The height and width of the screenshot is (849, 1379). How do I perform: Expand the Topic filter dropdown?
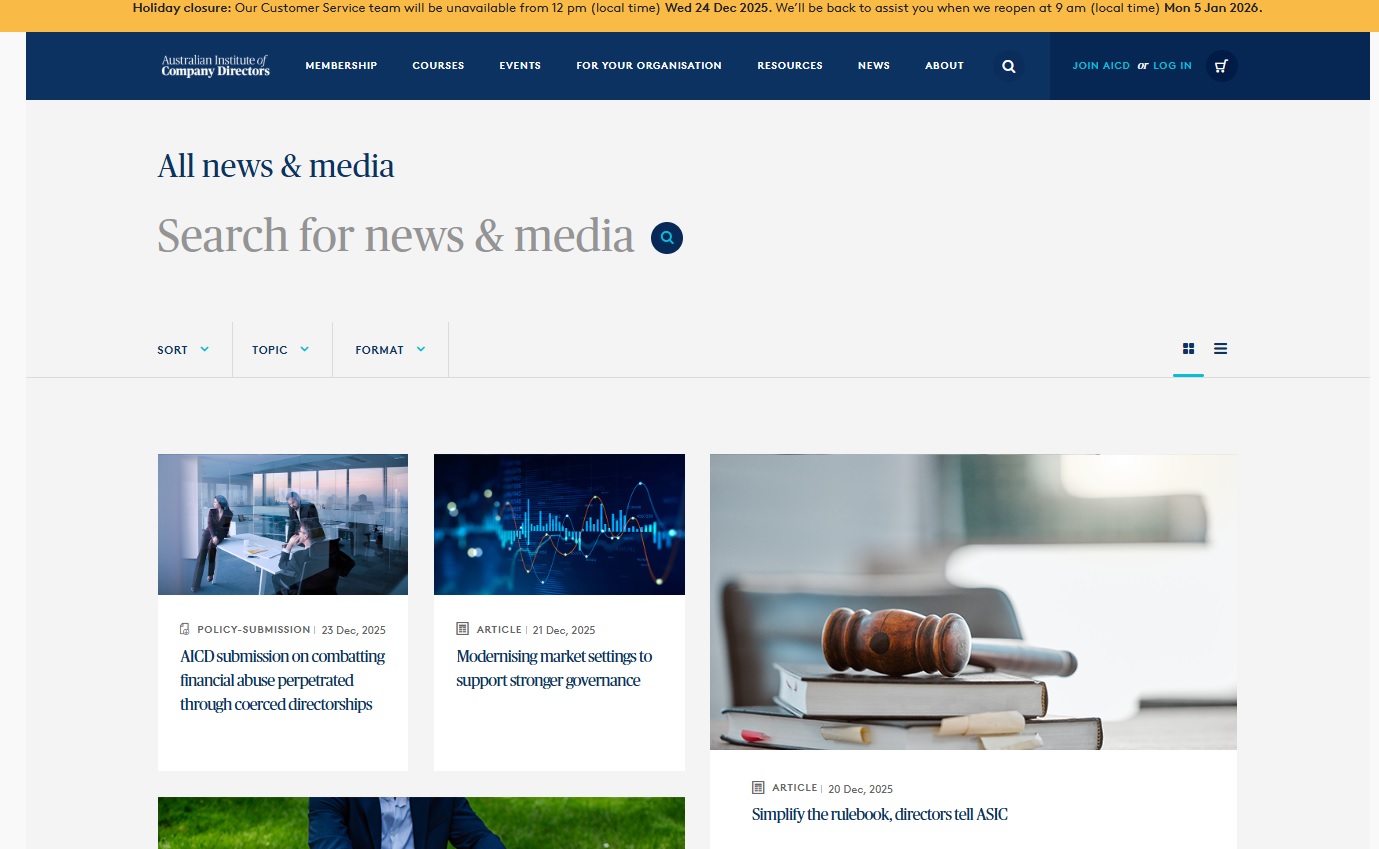(281, 350)
